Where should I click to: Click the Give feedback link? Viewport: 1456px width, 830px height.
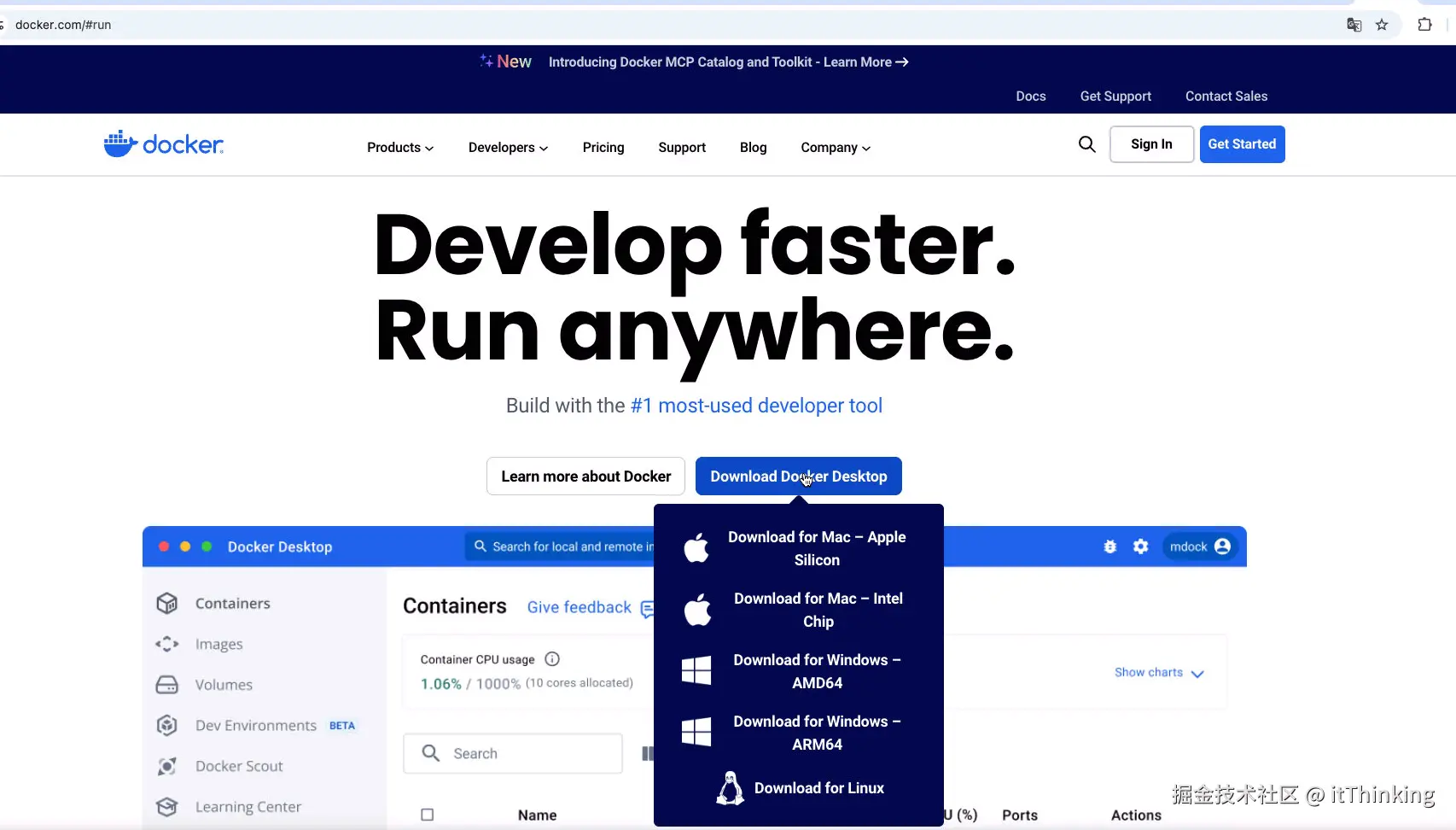(579, 607)
